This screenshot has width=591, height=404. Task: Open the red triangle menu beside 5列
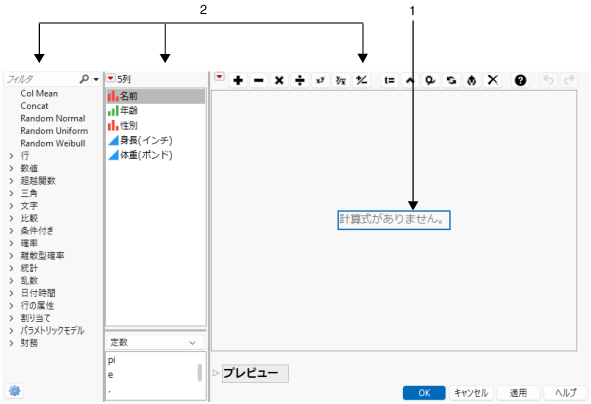click(110, 78)
